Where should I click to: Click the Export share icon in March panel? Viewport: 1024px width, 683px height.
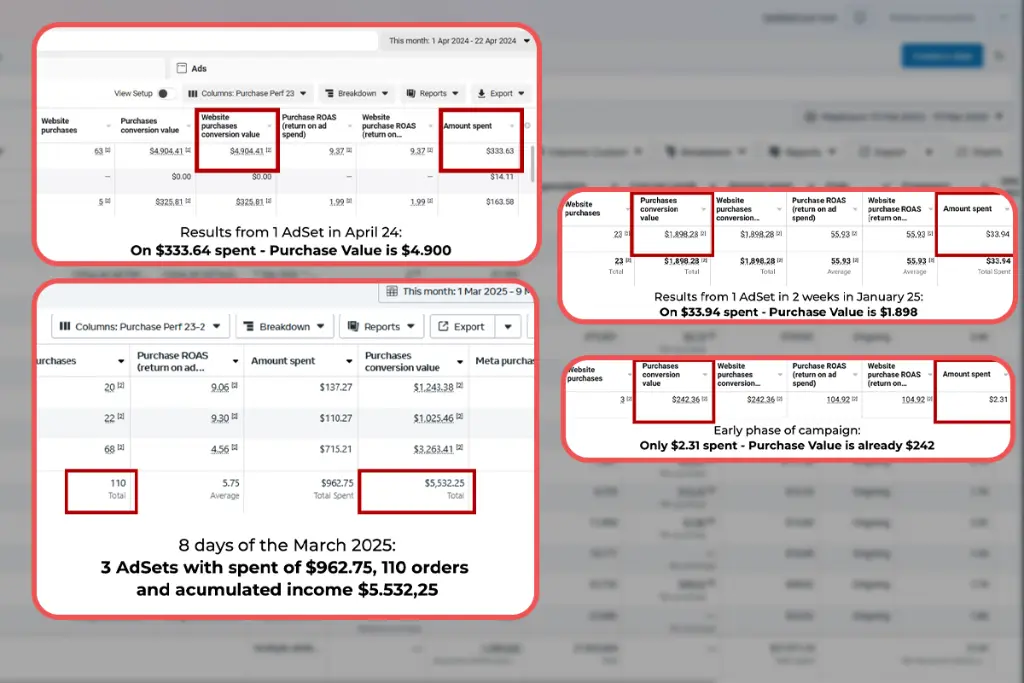(x=441, y=327)
